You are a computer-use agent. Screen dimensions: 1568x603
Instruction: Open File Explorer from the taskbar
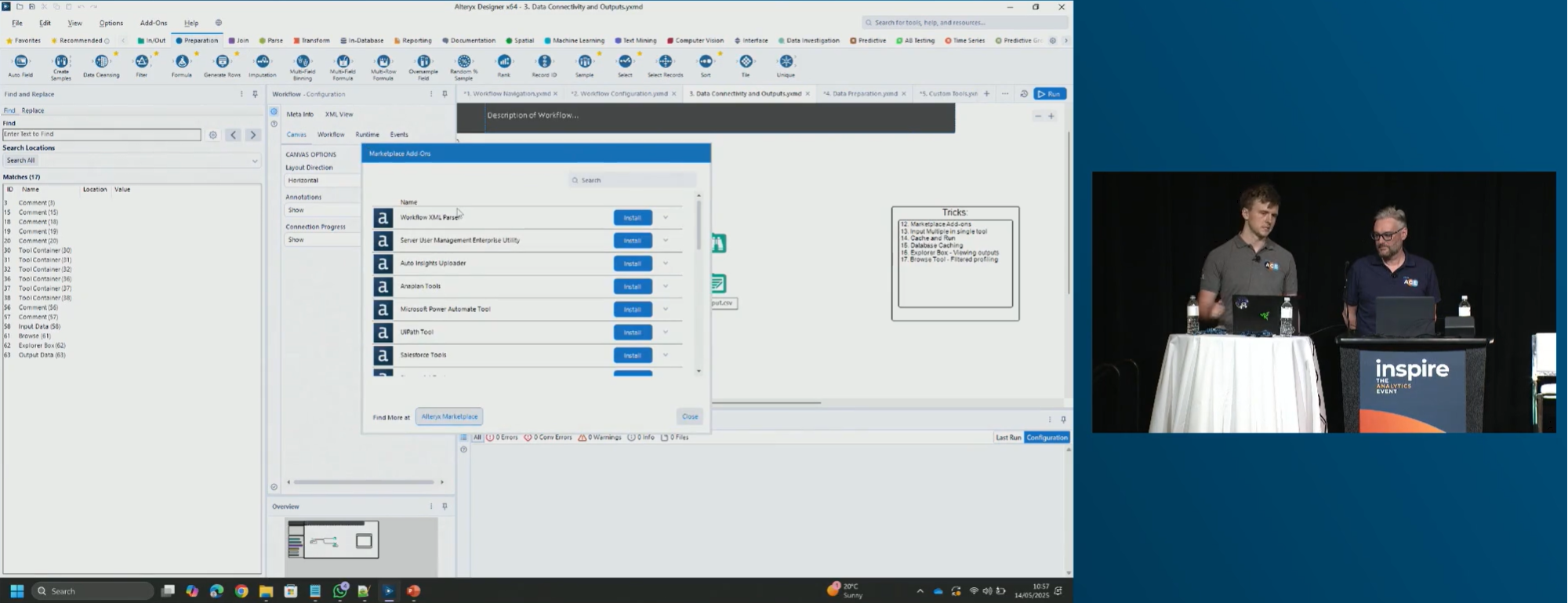(x=266, y=591)
